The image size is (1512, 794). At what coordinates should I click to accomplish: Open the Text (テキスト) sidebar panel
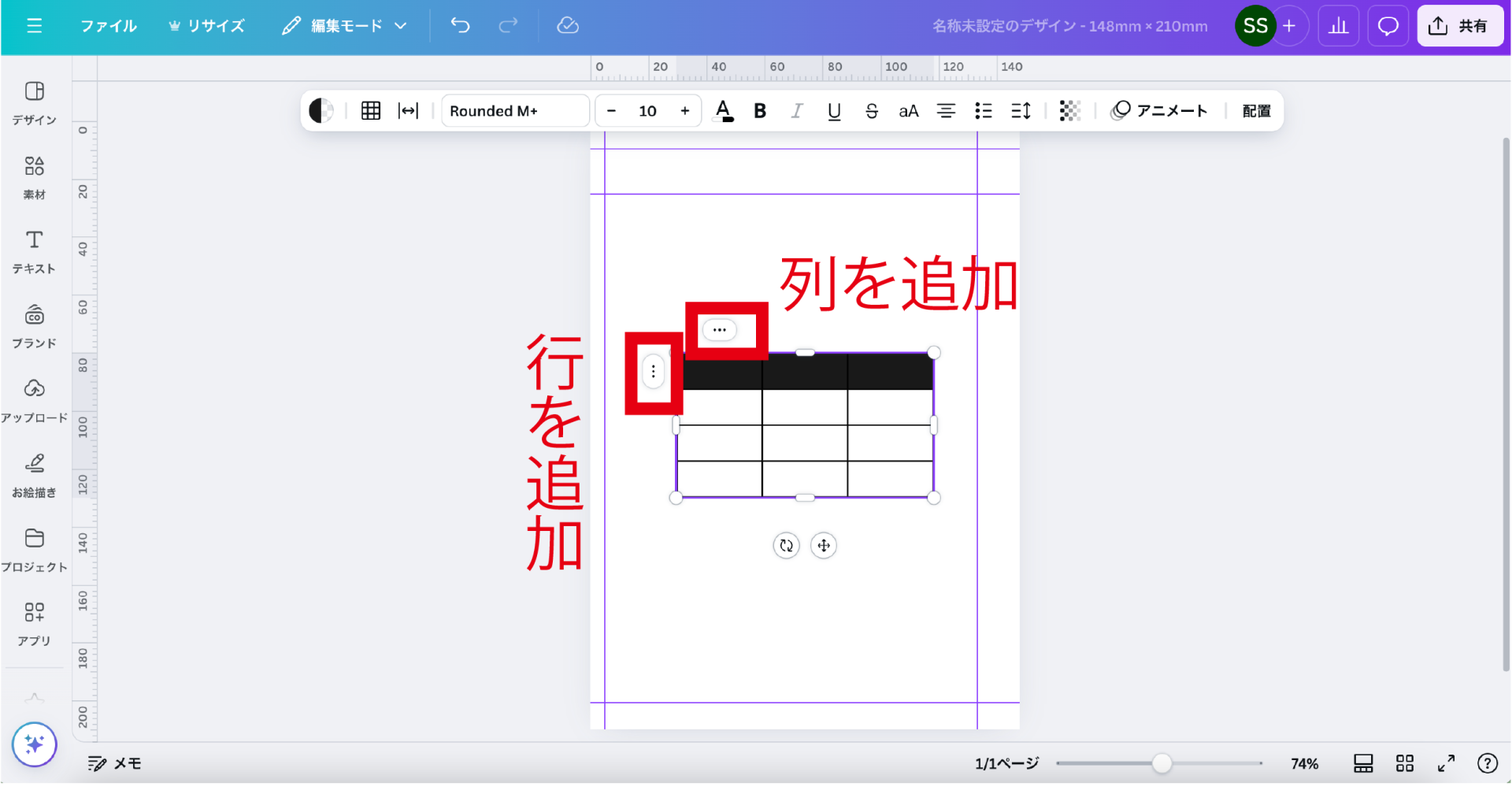click(34, 251)
